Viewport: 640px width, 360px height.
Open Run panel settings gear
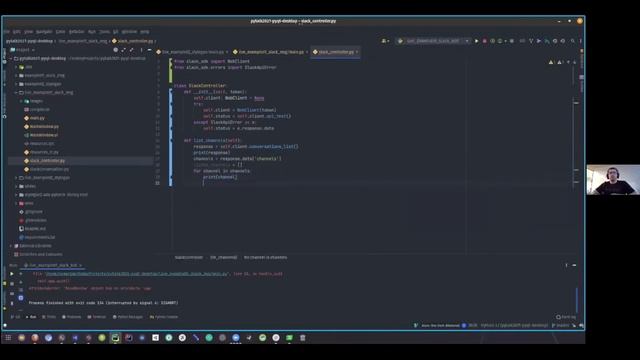click(567, 265)
